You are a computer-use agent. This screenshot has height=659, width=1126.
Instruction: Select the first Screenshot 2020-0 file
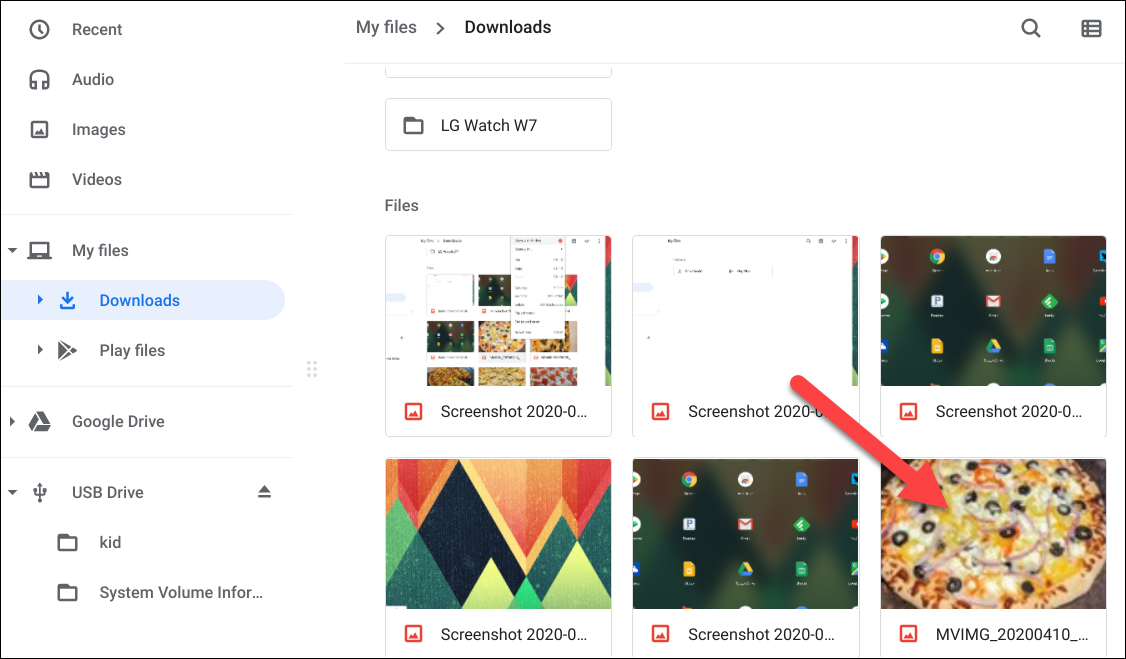coord(498,310)
